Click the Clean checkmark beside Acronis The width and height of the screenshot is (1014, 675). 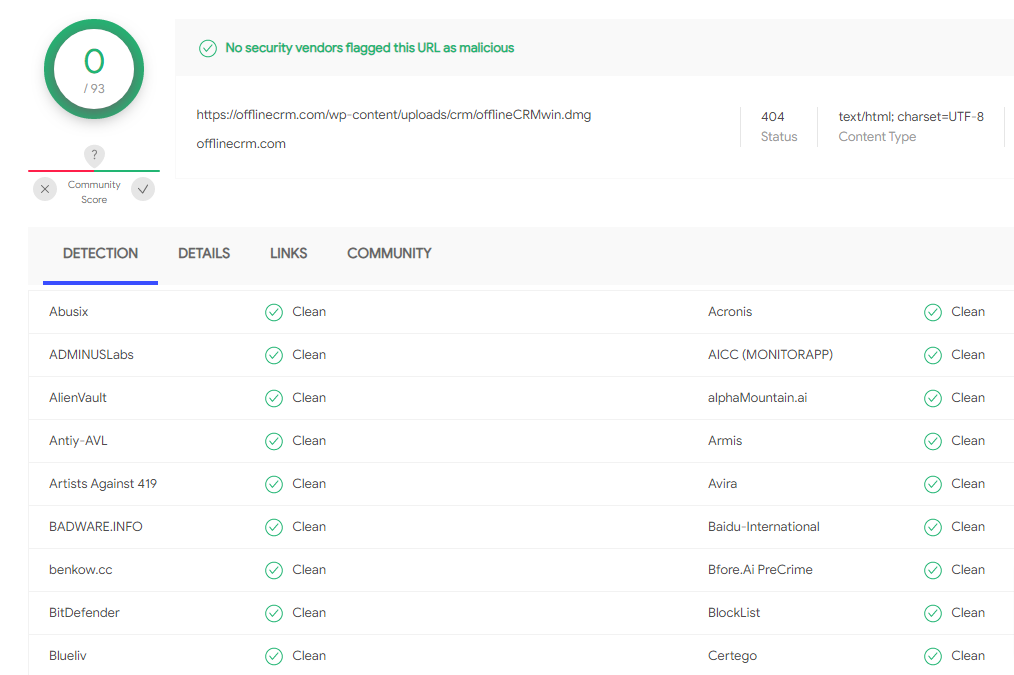click(932, 311)
